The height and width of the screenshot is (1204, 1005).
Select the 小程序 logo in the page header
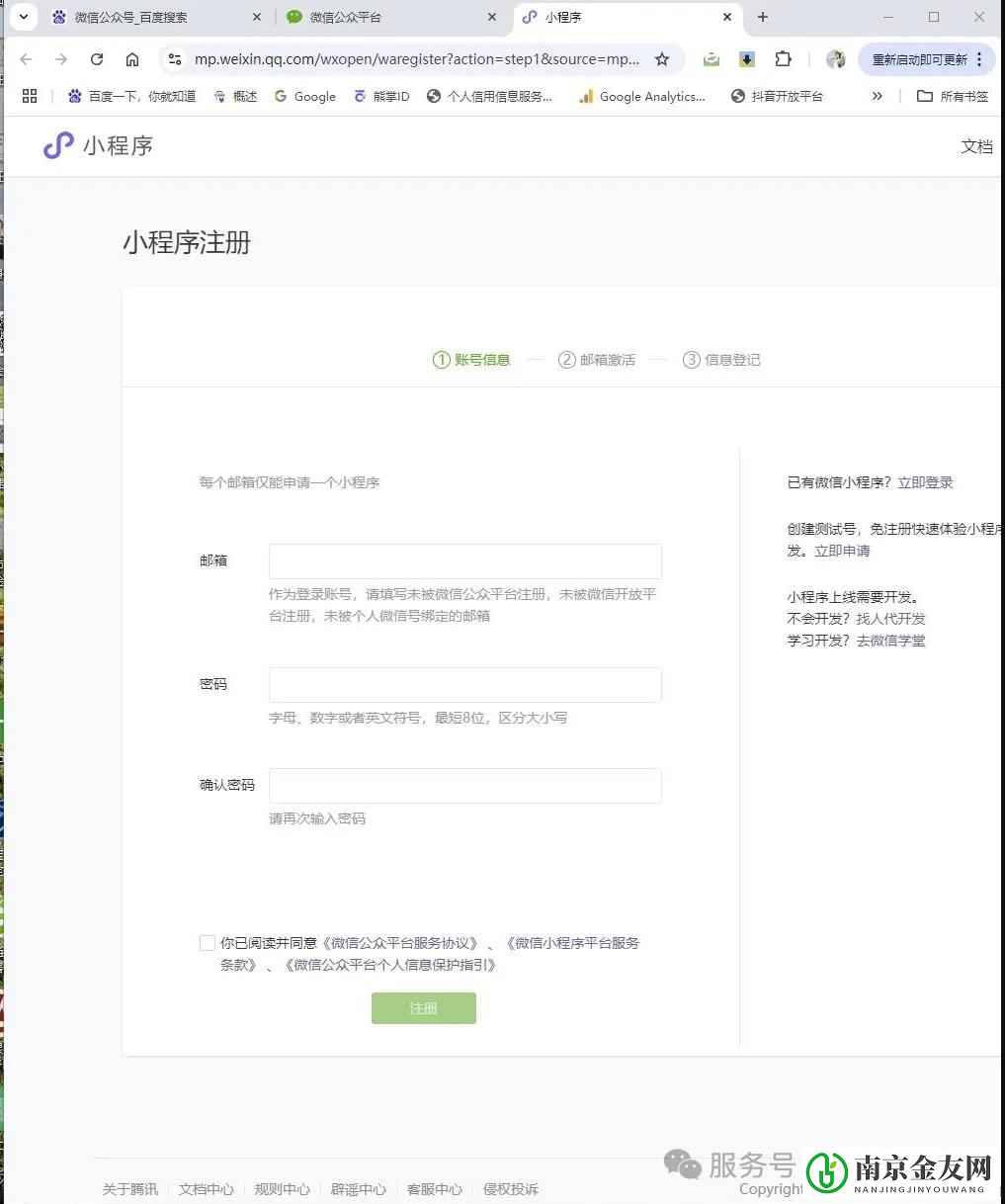click(x=96, y=146)
